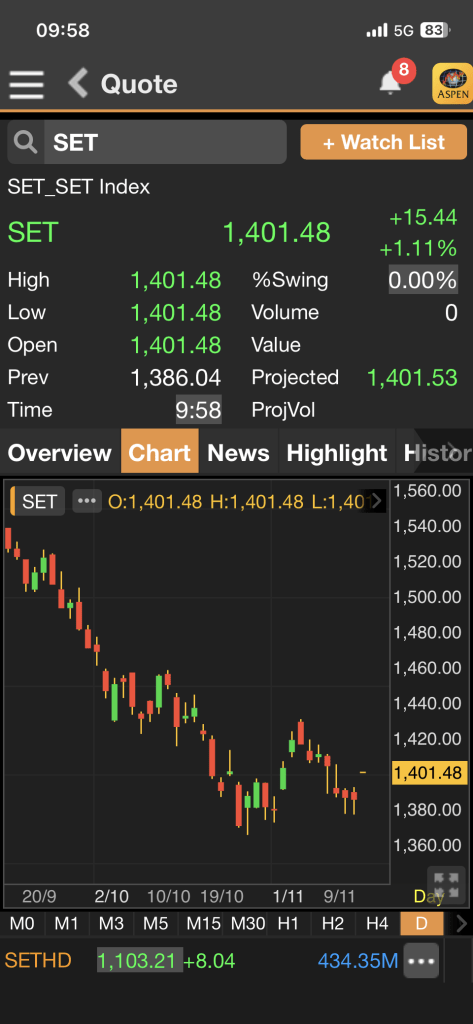The width and height of the screenshot is (473, 1024).
Task: Expand chart to fullscreen
Action: click(x=447, y=884)
